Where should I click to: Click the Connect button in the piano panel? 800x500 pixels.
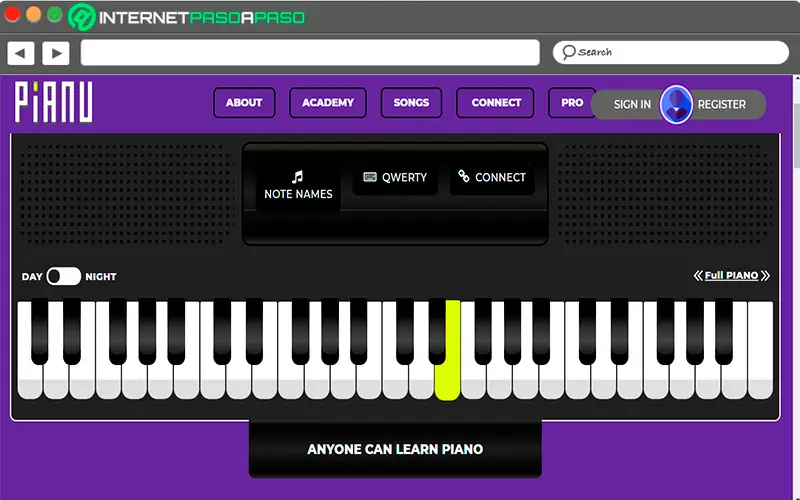click(492, 178)
